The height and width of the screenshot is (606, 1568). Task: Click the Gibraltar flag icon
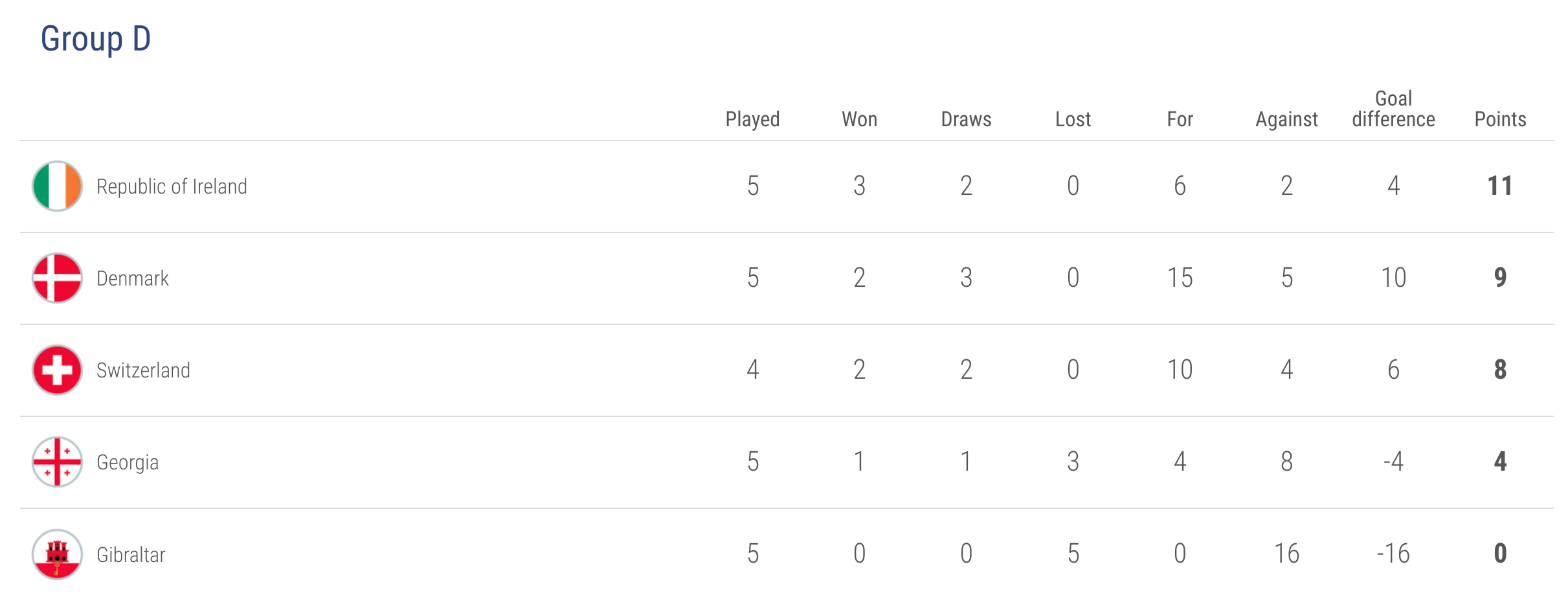point(57,554)
